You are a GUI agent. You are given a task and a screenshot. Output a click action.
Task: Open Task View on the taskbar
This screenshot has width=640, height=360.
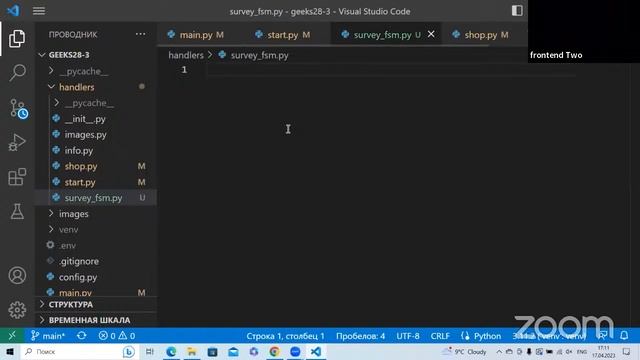click(x=150, y=351)
